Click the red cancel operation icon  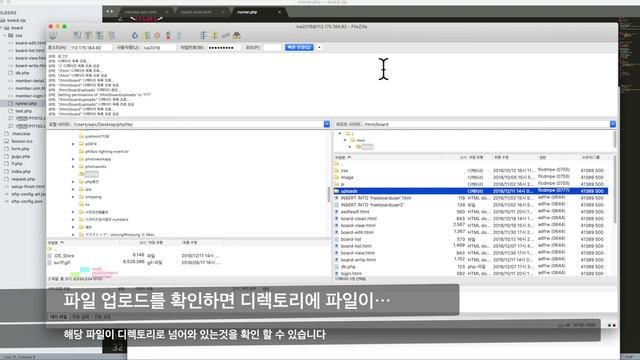click(157, 36)
